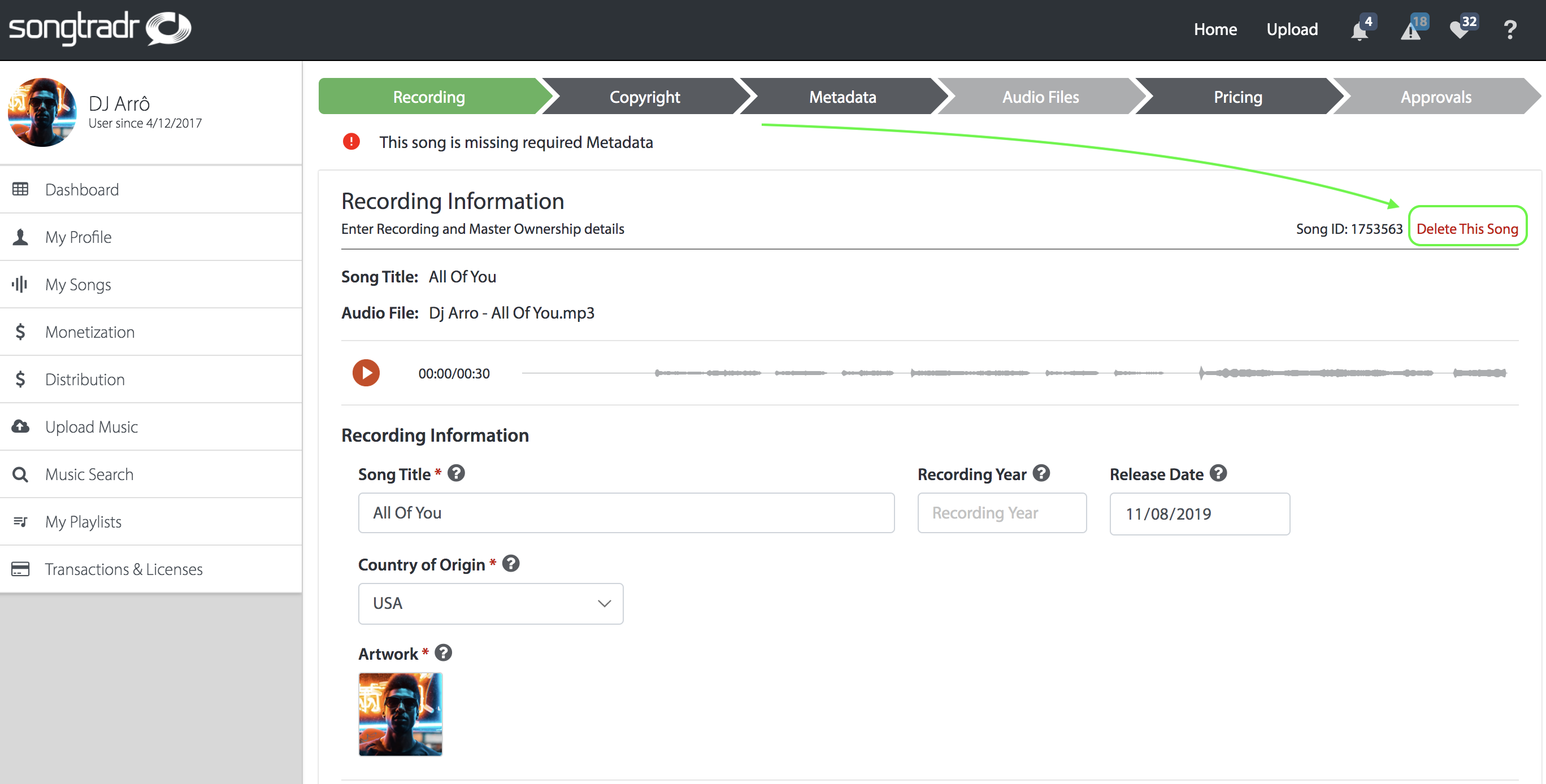Viewport: 1546px width, 784px height.
Task: Click the Home link in header
Action: pos(1215,29)
